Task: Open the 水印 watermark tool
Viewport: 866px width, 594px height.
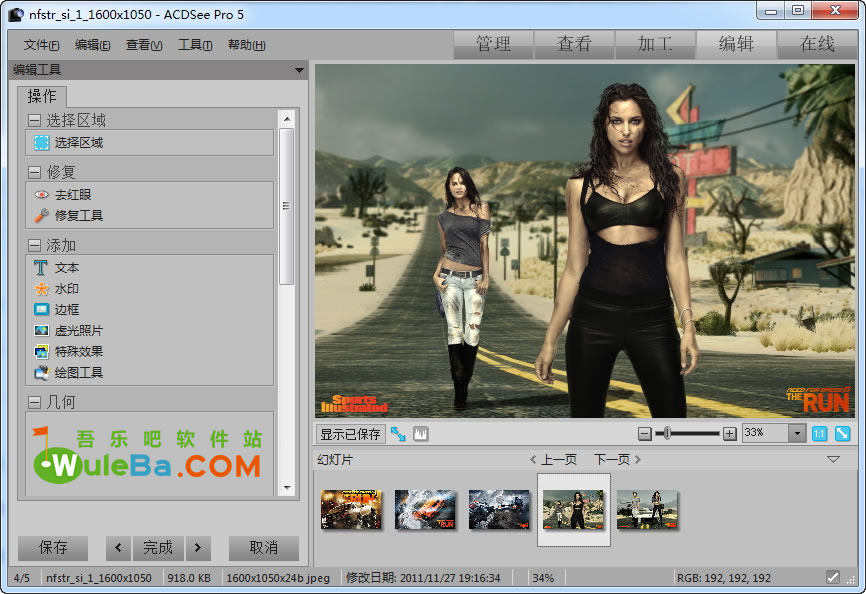Action: [56, 289]
